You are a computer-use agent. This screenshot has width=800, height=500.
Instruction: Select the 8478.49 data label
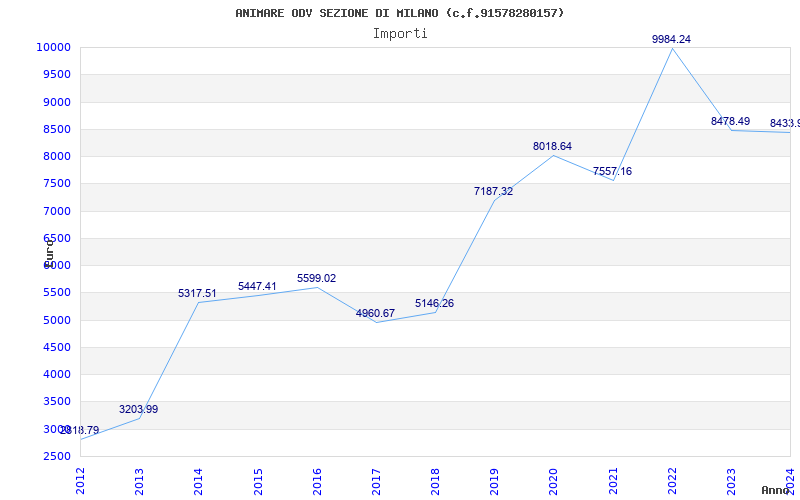coord(730,121)
